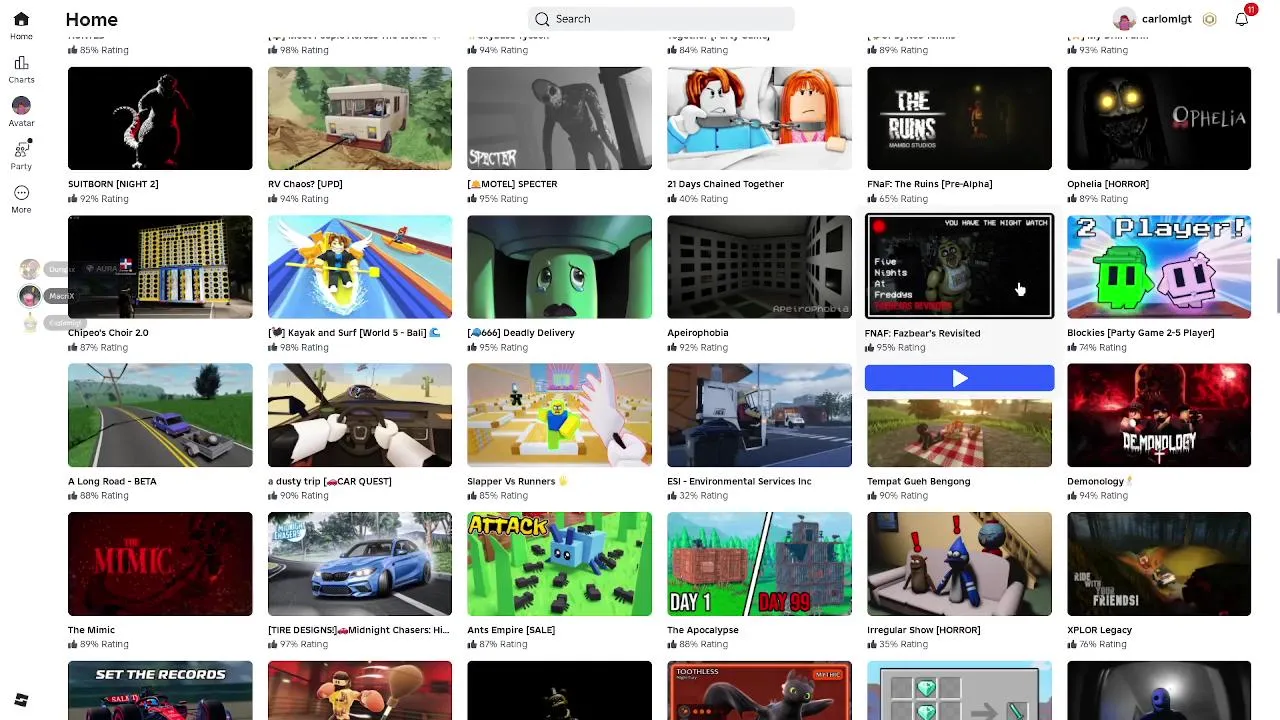Open the Home sidebar icon
This screenshot has height=720, width=1280.
[x=21, y=20]
